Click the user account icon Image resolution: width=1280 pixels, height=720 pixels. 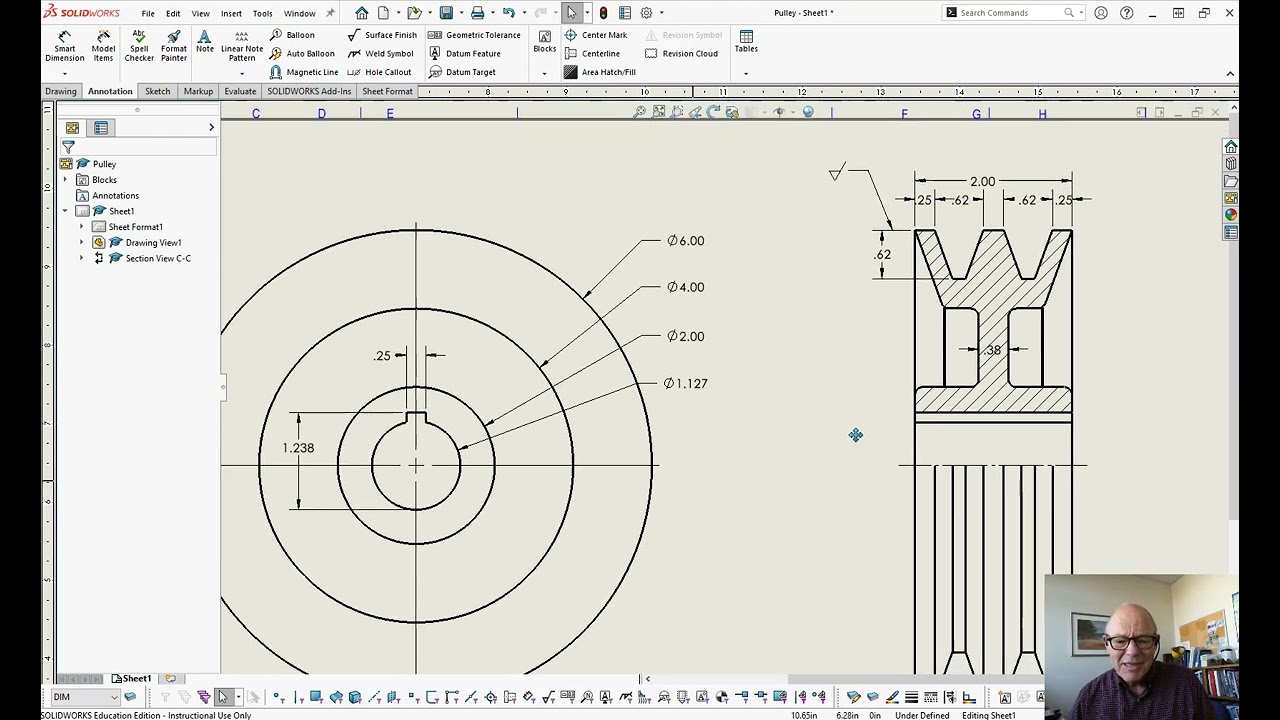[x=1101, y=13]
